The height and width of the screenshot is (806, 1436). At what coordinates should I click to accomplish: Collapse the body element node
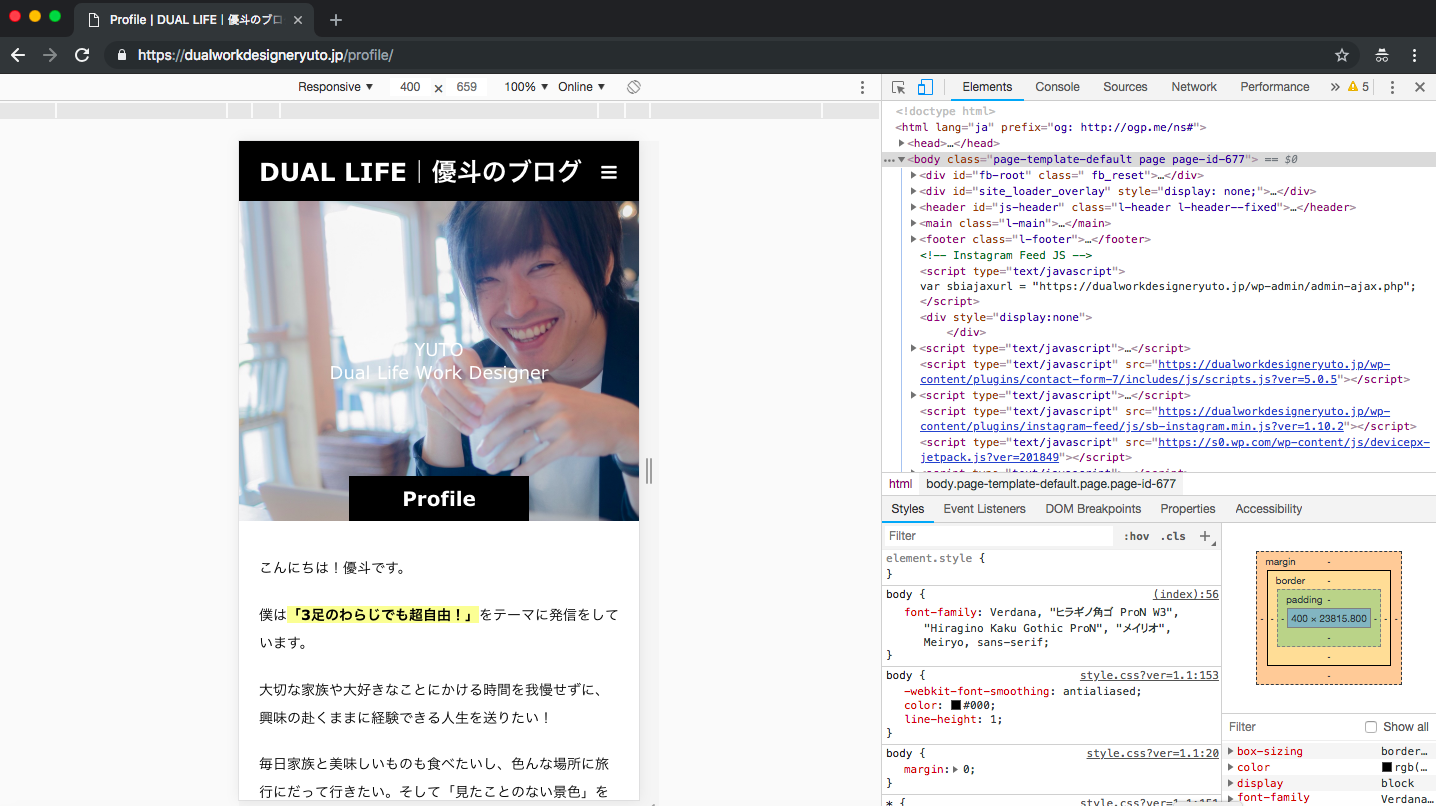(x=901, y=160)
